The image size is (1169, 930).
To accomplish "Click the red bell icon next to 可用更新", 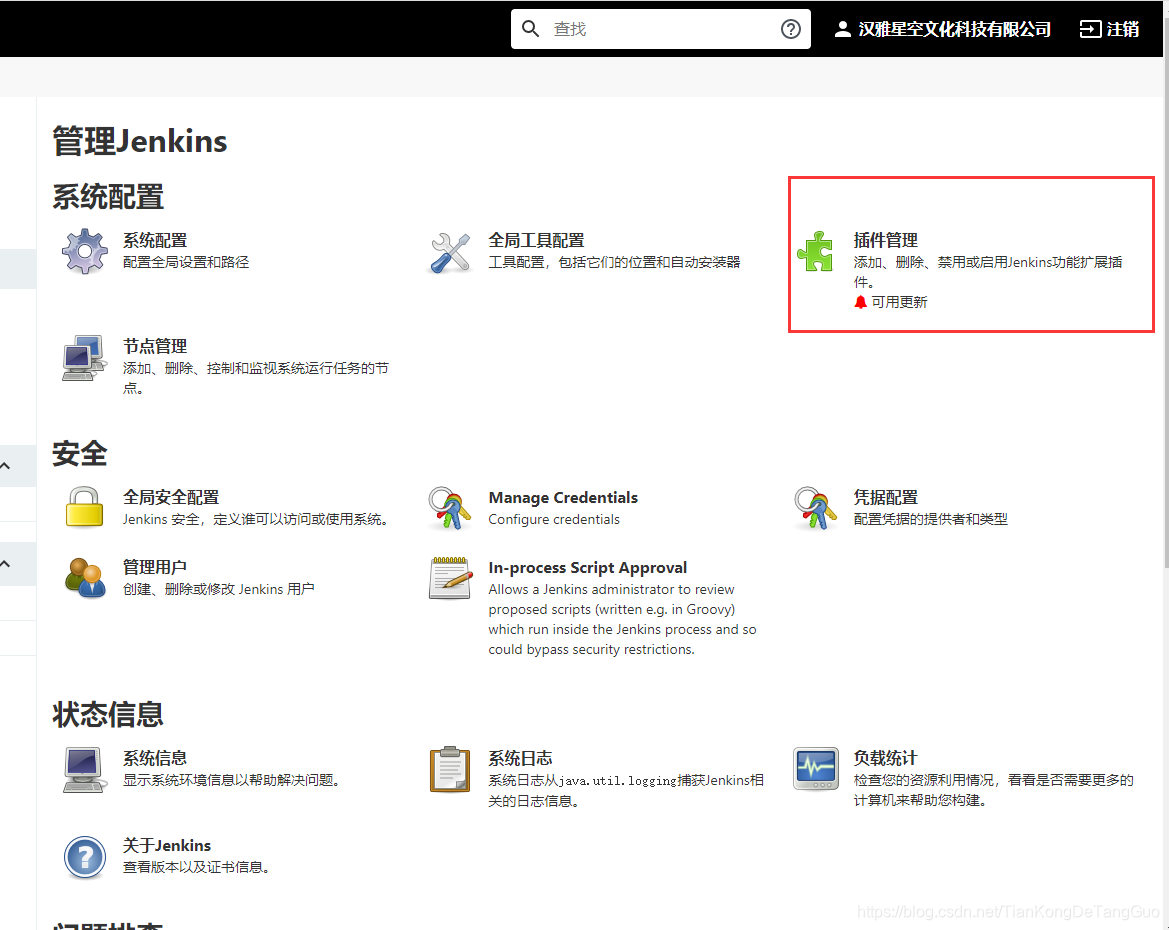I will click(860, 302).
